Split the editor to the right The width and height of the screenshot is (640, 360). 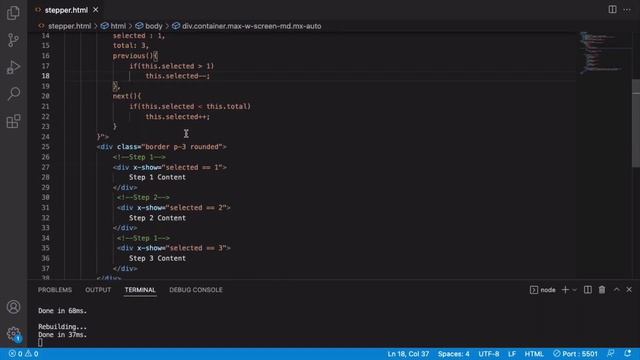pos(612,9)
